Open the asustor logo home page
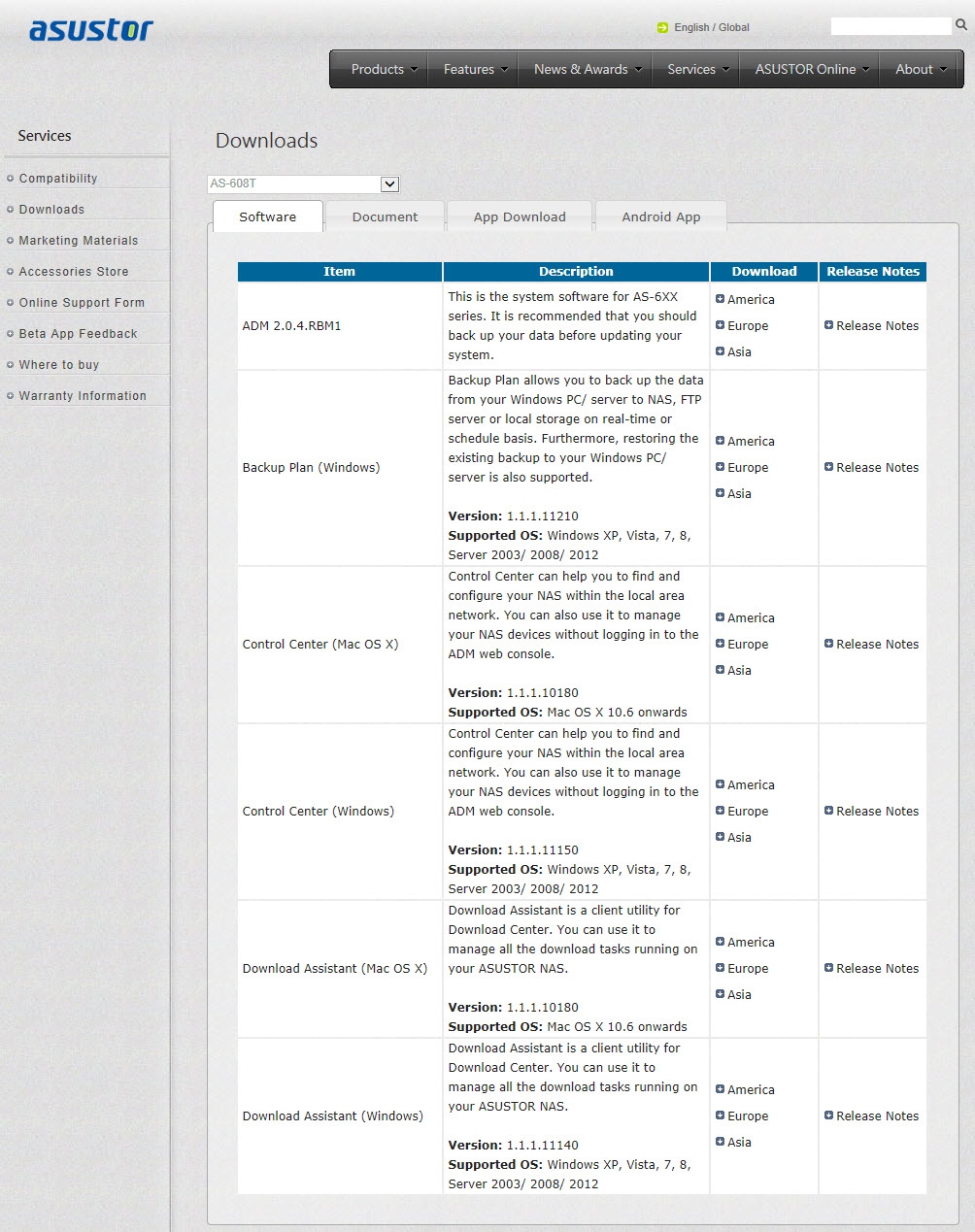The height and width of the screenshot is (1232, 975). (91, 30)
